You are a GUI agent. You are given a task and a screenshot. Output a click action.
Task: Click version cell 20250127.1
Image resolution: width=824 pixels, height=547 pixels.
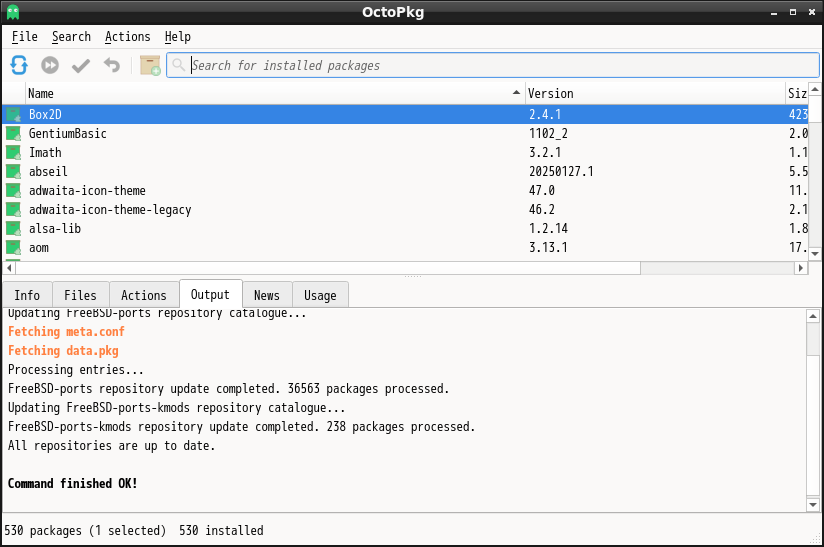[x=561, y=171]
